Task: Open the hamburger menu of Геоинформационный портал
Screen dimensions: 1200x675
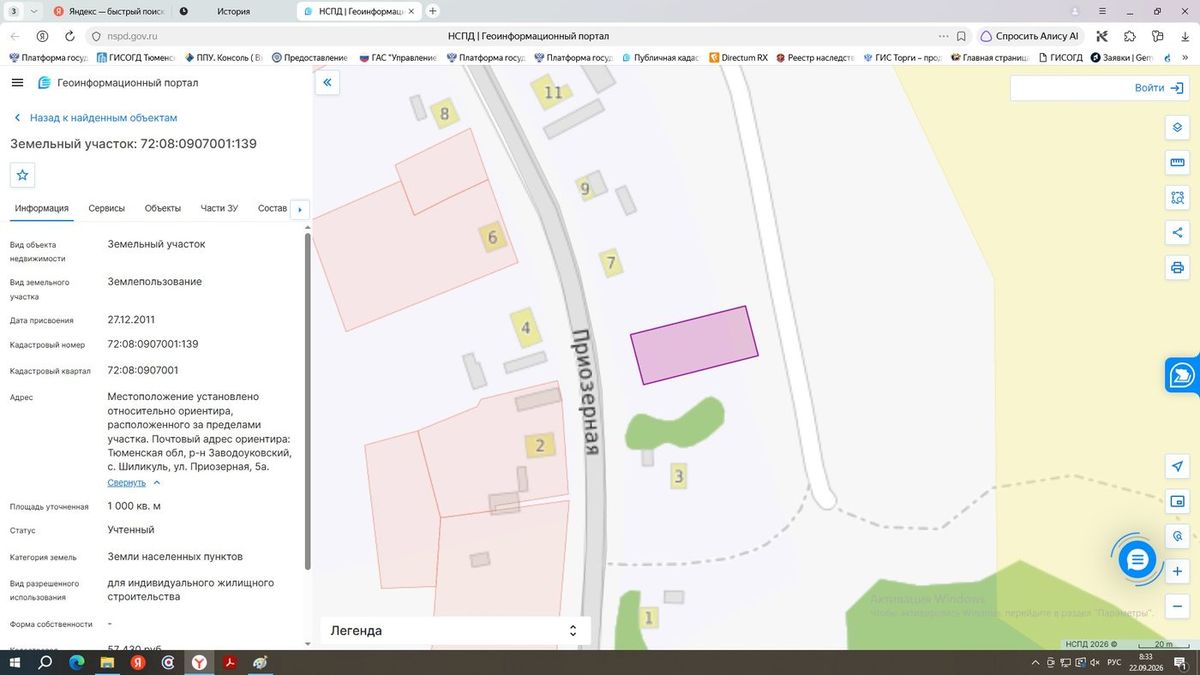Action: pyautogui.click(x=18, y=83)
